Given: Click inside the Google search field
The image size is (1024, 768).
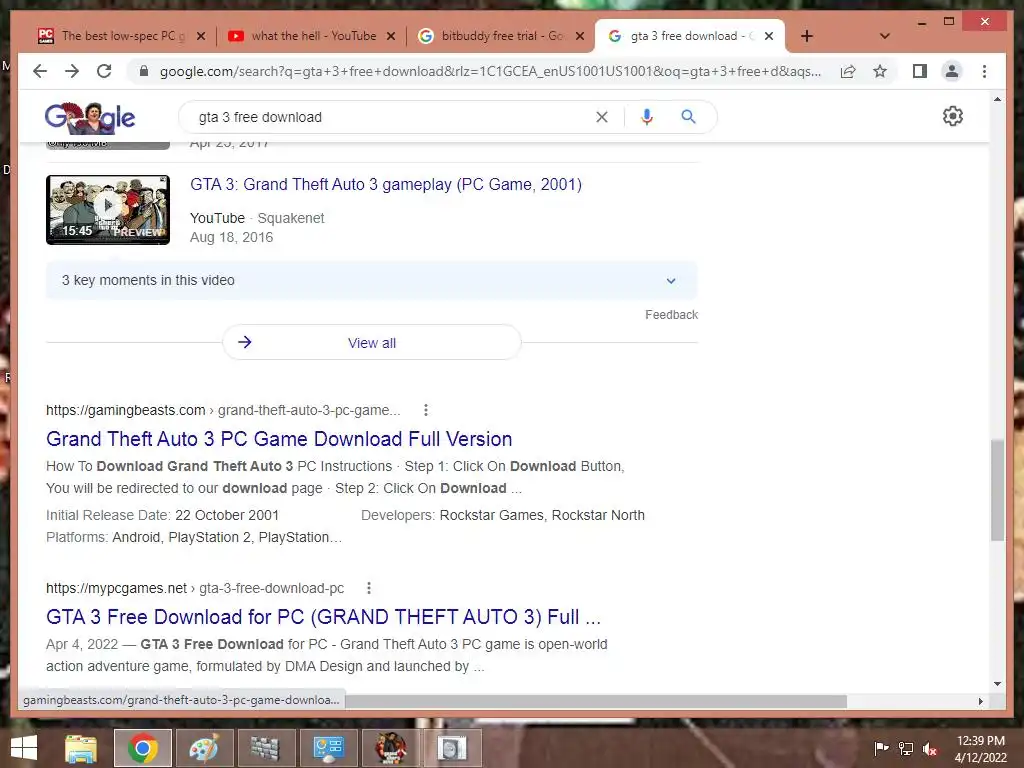Looking at the screenshot, I should point(392,117).
